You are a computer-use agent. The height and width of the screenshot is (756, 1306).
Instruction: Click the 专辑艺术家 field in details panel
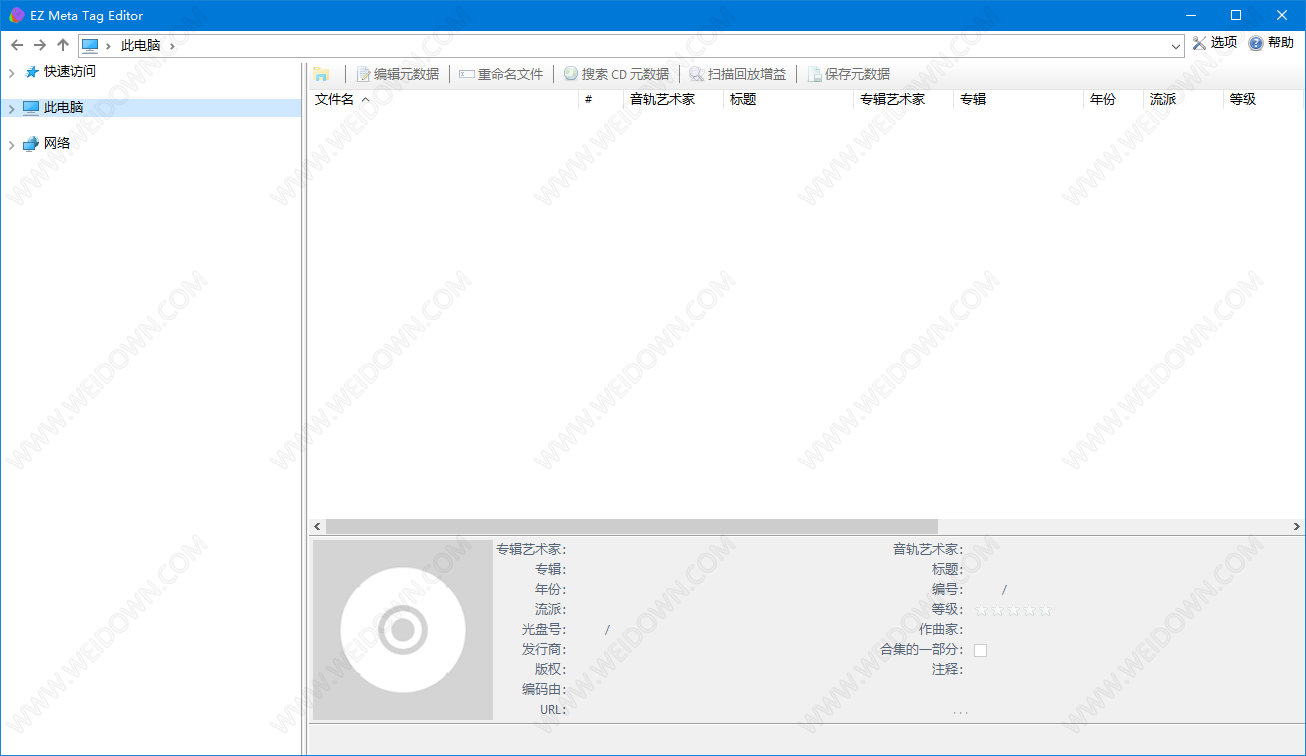(720, 549)
